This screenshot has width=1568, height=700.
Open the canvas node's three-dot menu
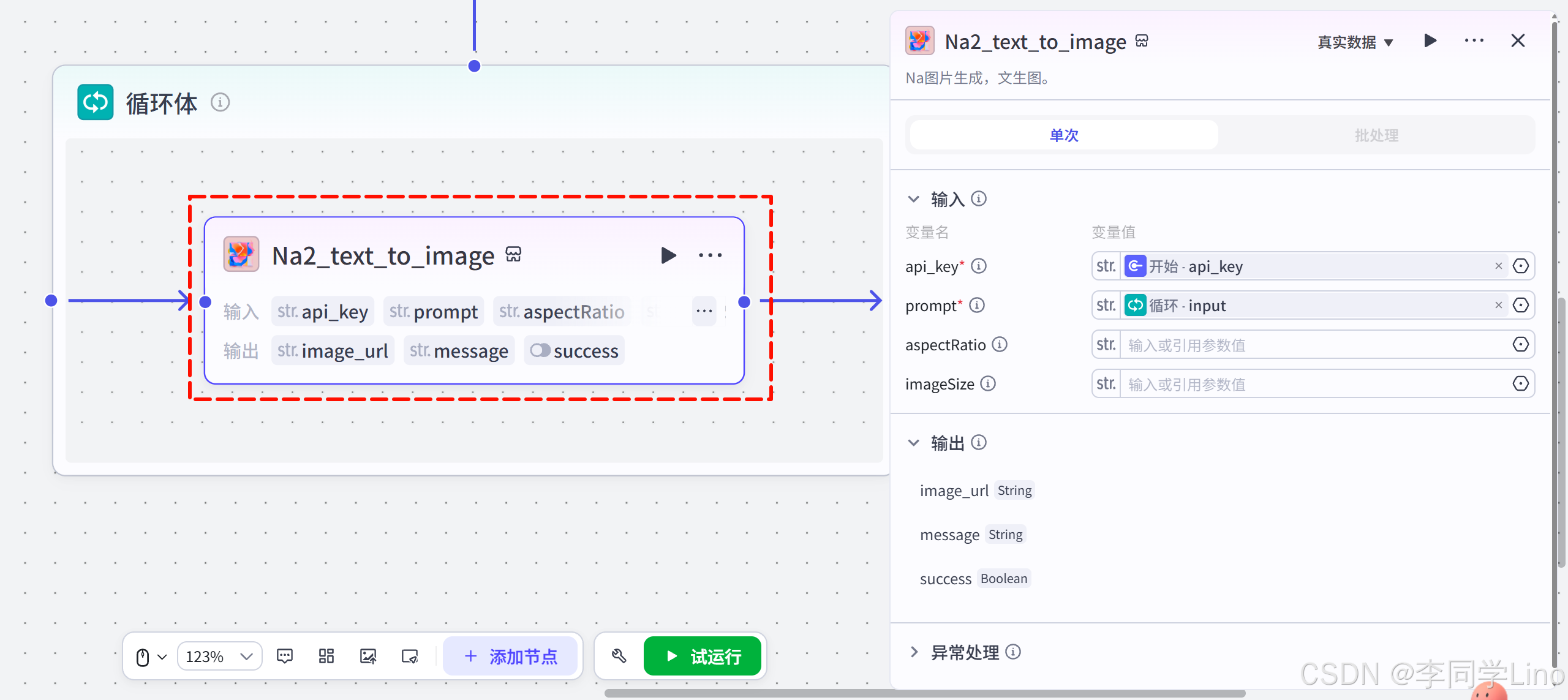pyautogui.click(x=710, y=255)
